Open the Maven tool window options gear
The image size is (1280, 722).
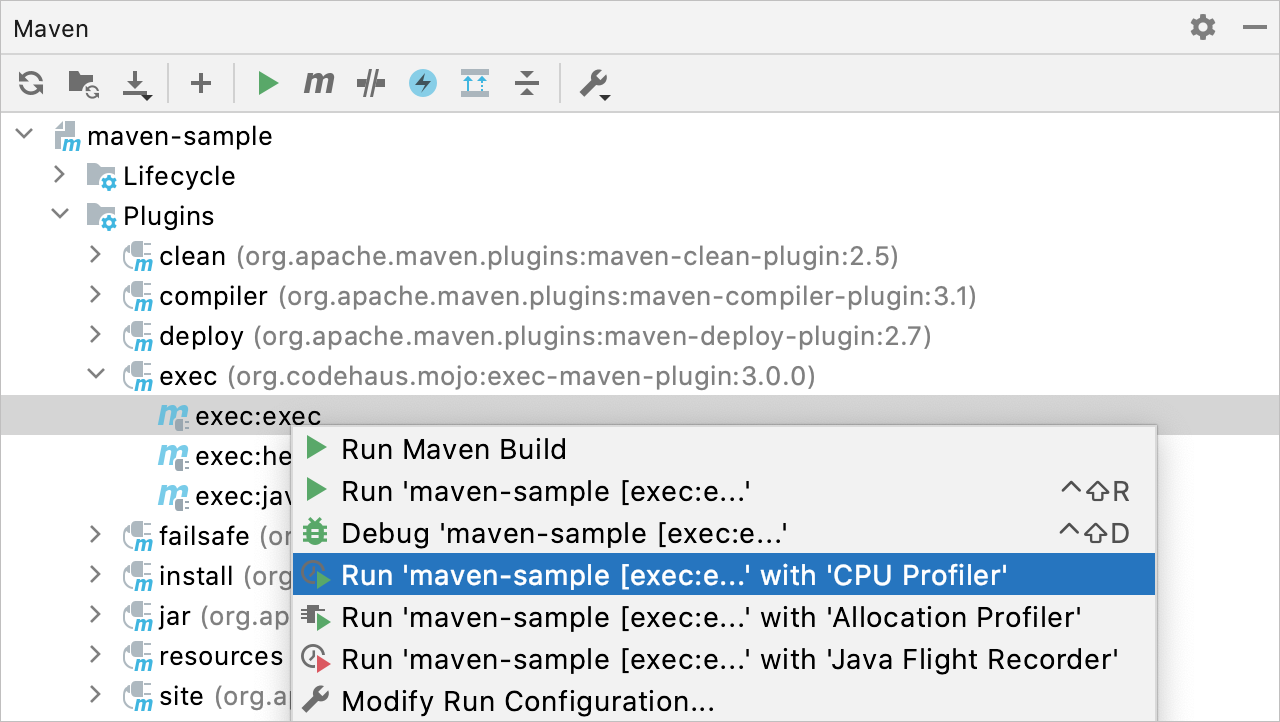(x=1202, y=28)
